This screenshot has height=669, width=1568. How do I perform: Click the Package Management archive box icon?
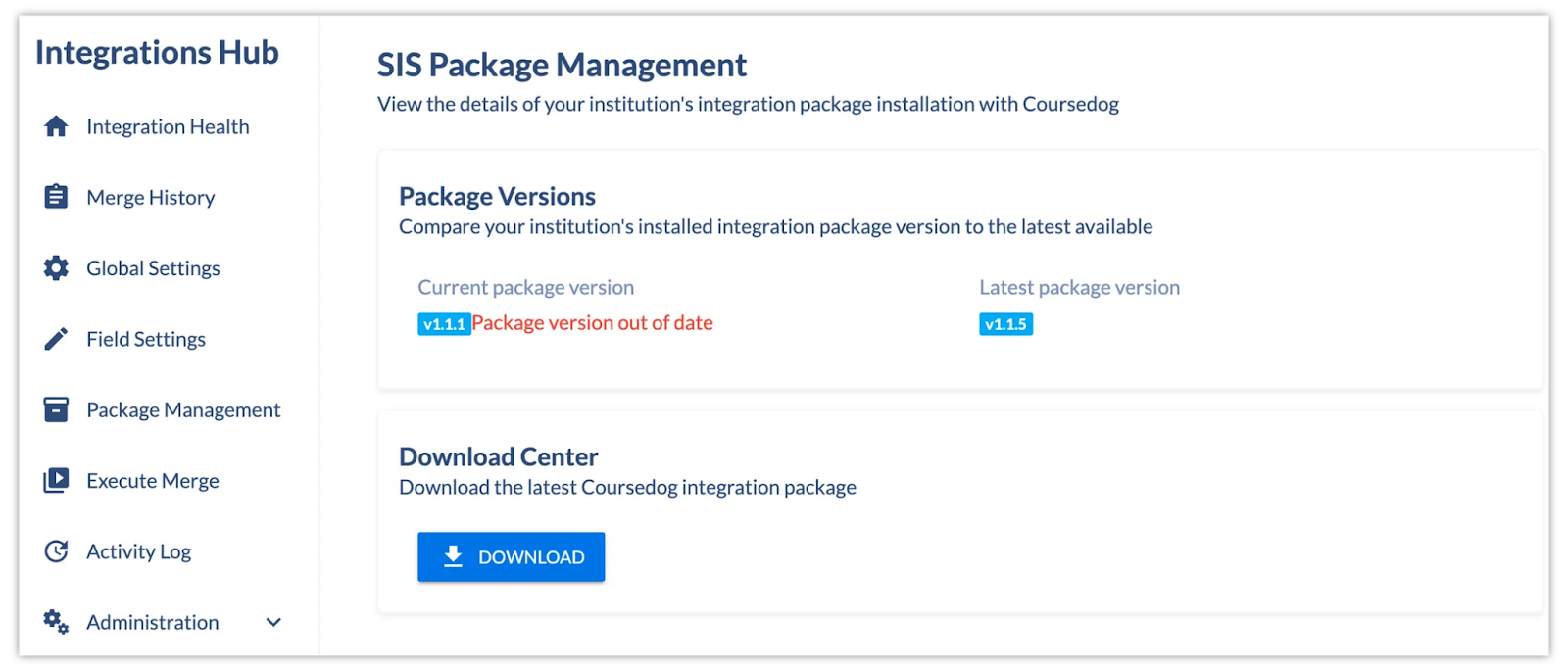point(56,409)
